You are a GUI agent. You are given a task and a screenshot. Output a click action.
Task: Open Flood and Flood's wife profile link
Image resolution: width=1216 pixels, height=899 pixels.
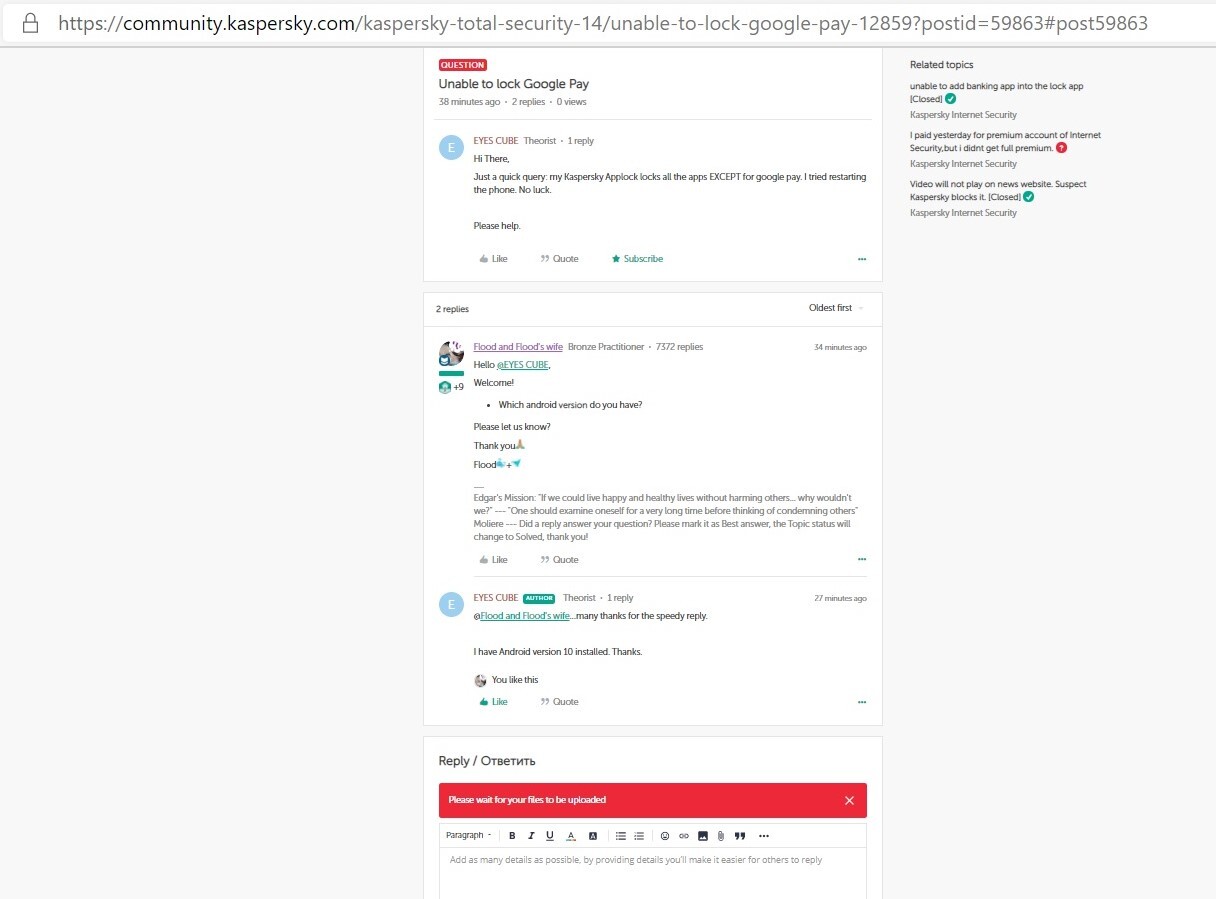[518, 347]
